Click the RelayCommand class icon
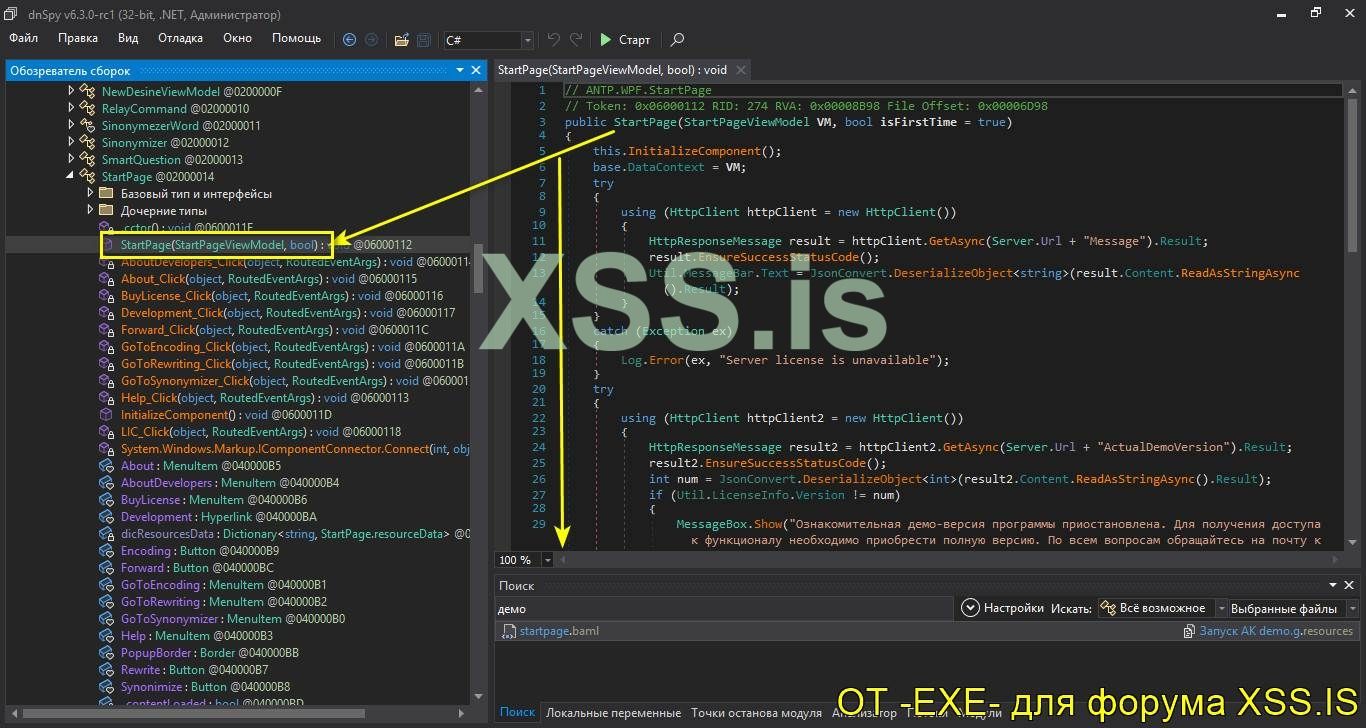Viewport: 1366px width, 728px height. click(x=88, y=108)
